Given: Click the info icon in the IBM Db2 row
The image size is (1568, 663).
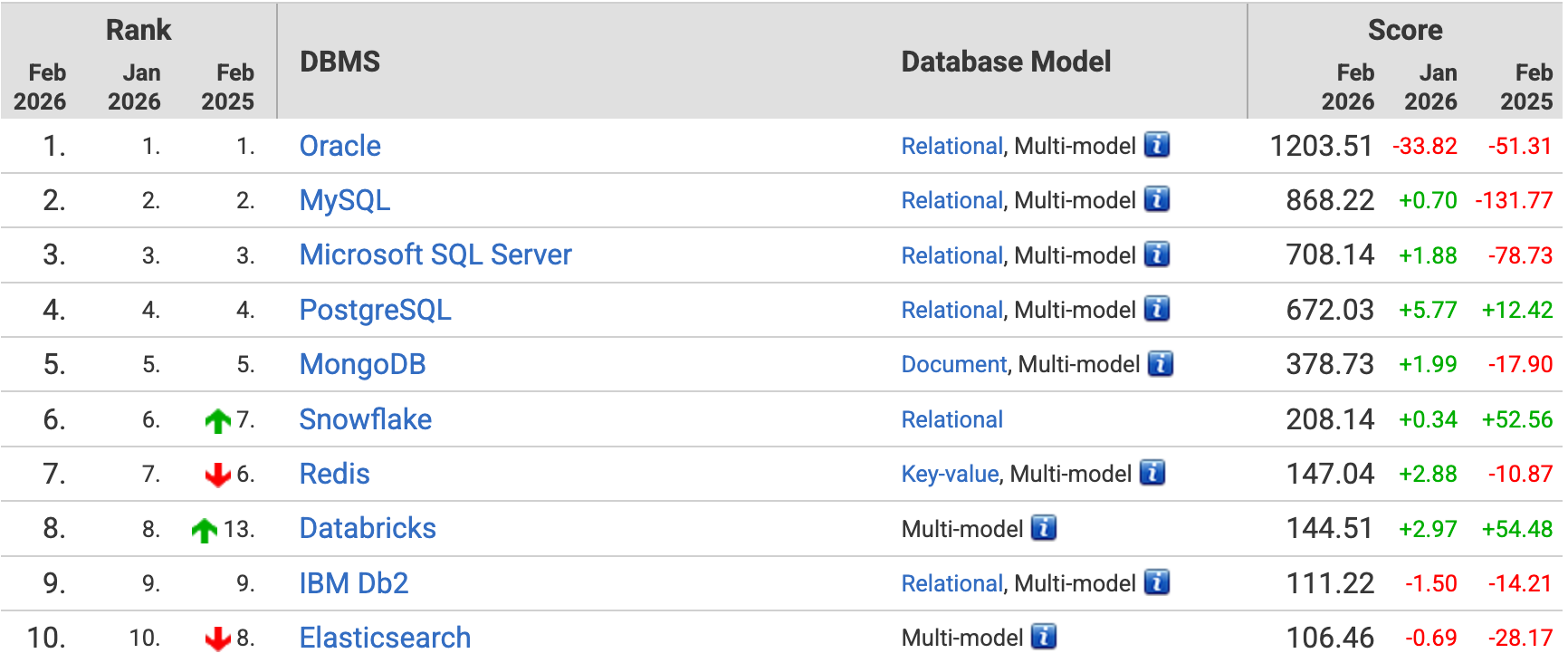Looking at the screenshot, I should point(1156,582).
